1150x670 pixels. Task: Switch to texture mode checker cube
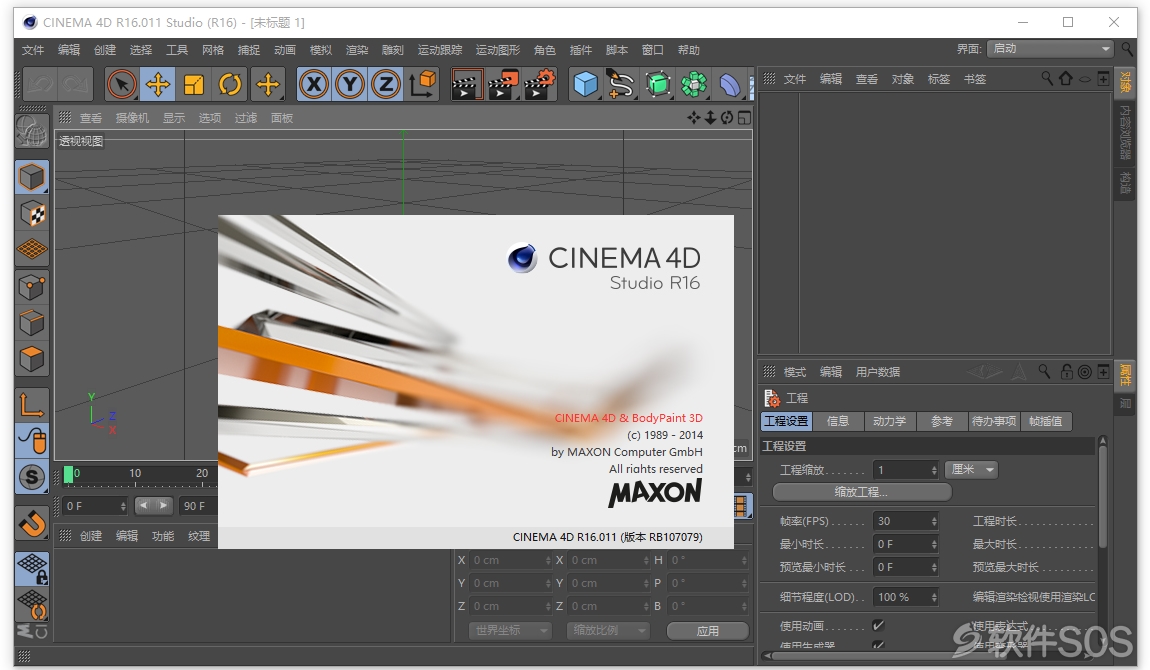32,213
